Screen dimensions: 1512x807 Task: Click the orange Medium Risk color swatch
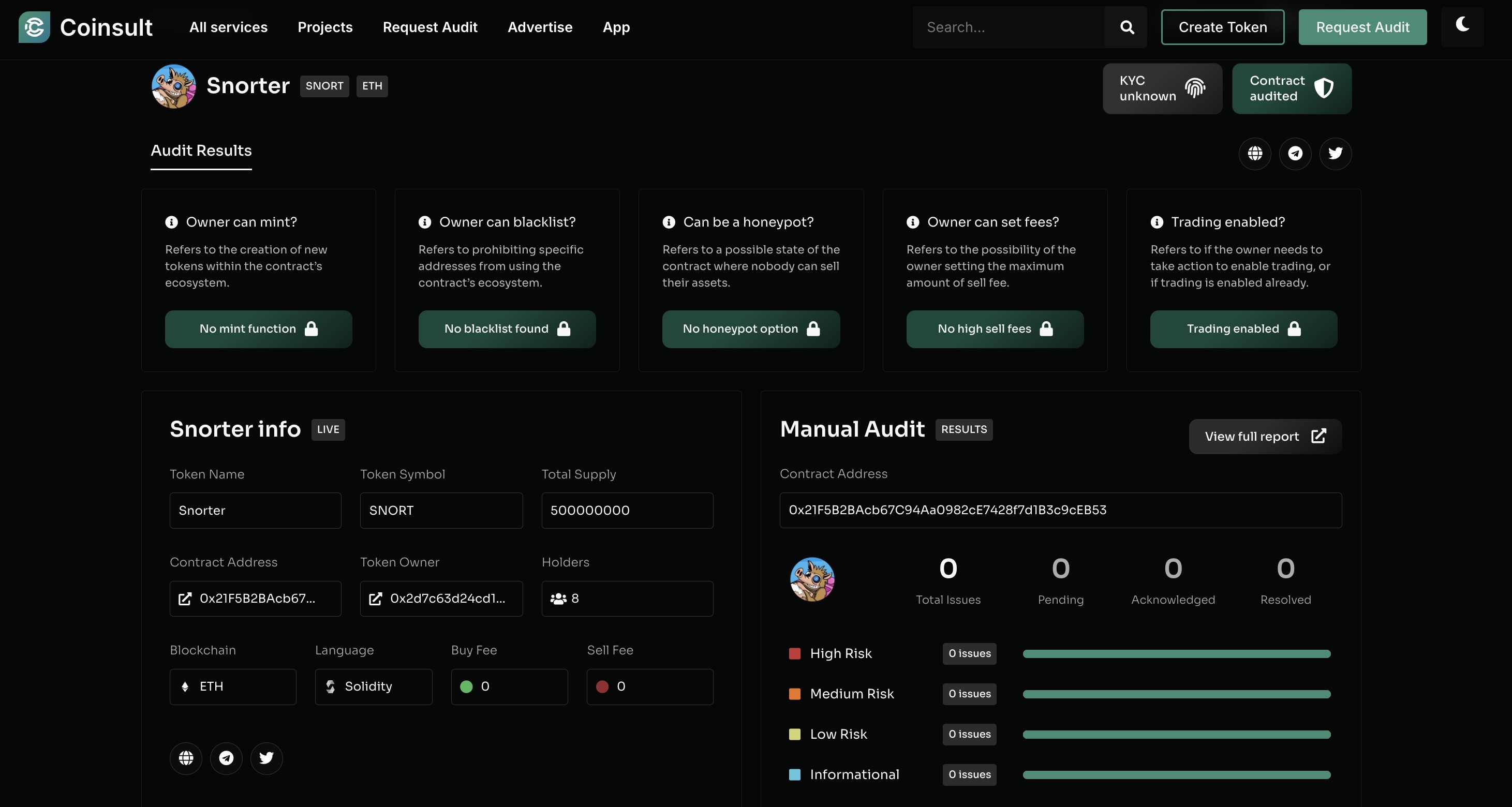coord(795,694)
